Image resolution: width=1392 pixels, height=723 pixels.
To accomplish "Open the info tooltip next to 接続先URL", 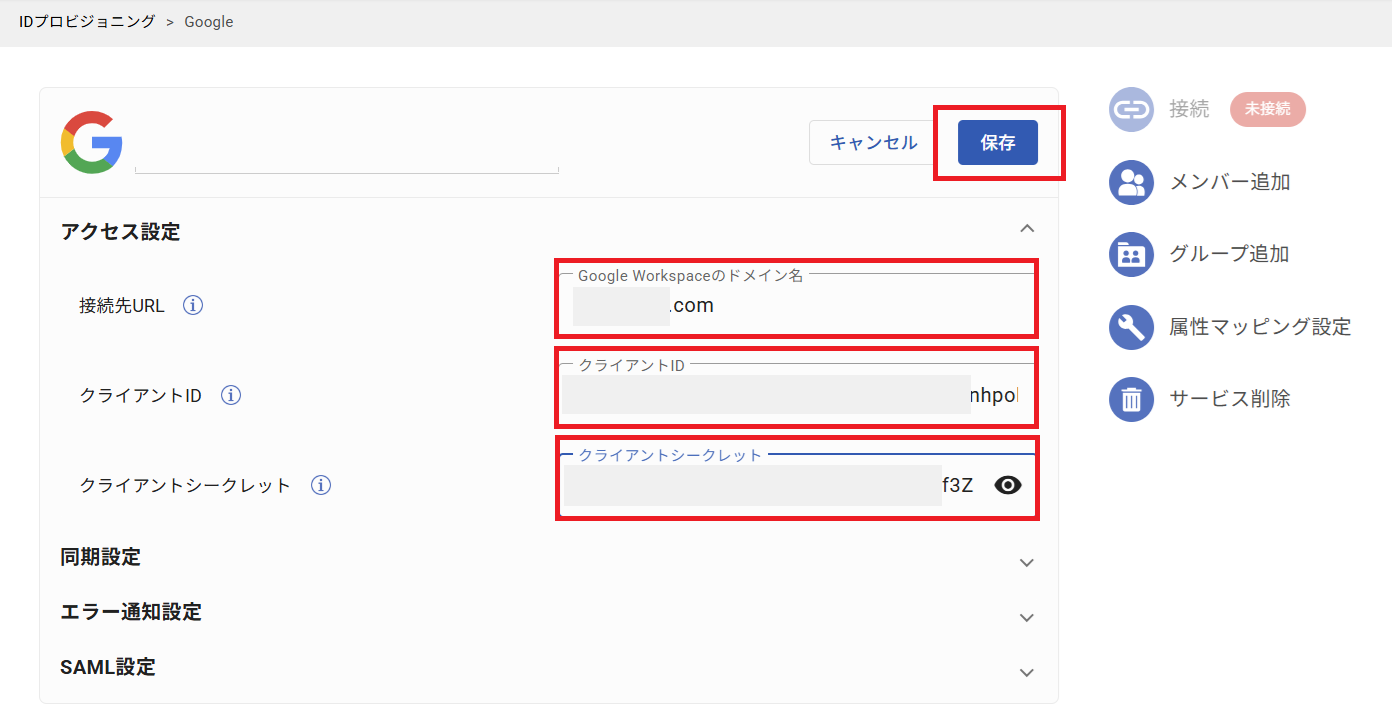I will 192,305.
